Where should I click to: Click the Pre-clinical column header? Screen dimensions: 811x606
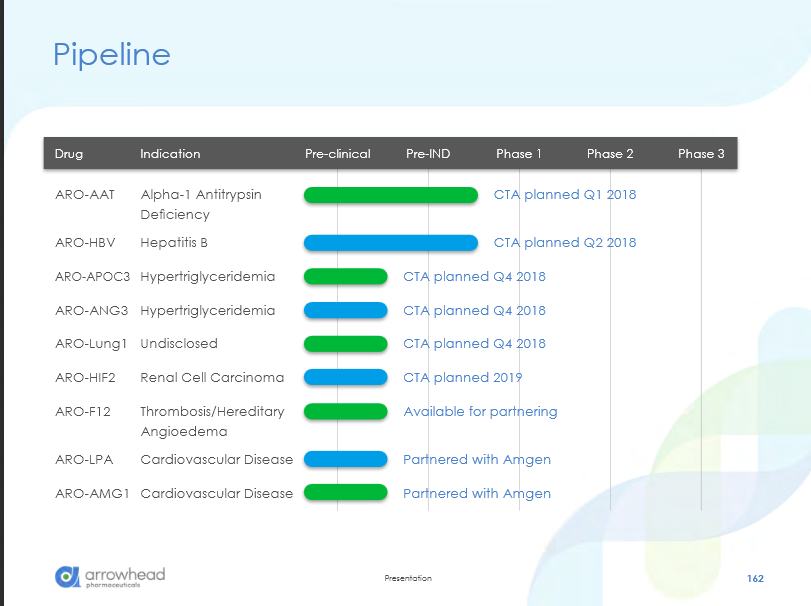(x=337, y=154)
